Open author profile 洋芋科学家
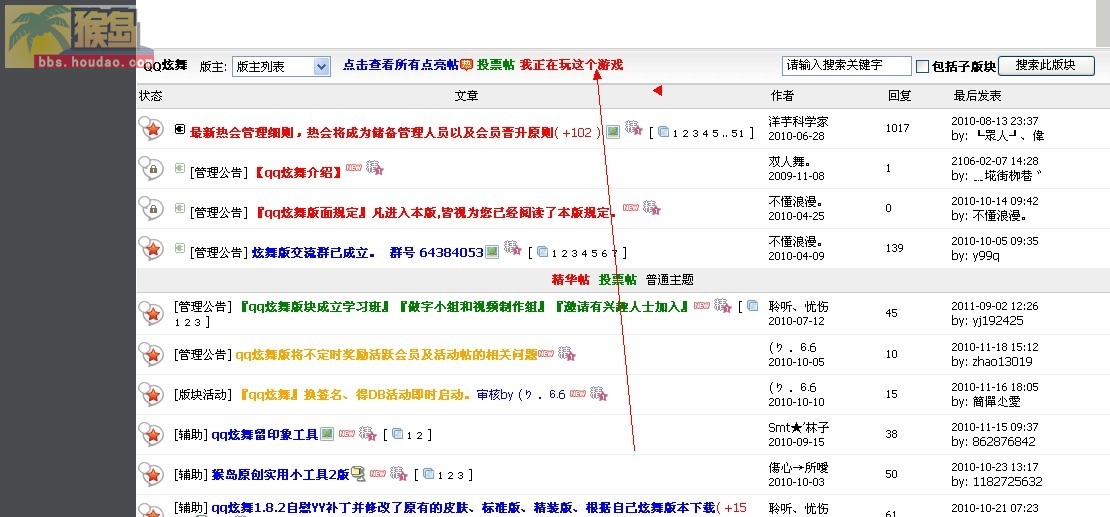Screen dimensions: 1110x517 point(798,122)
